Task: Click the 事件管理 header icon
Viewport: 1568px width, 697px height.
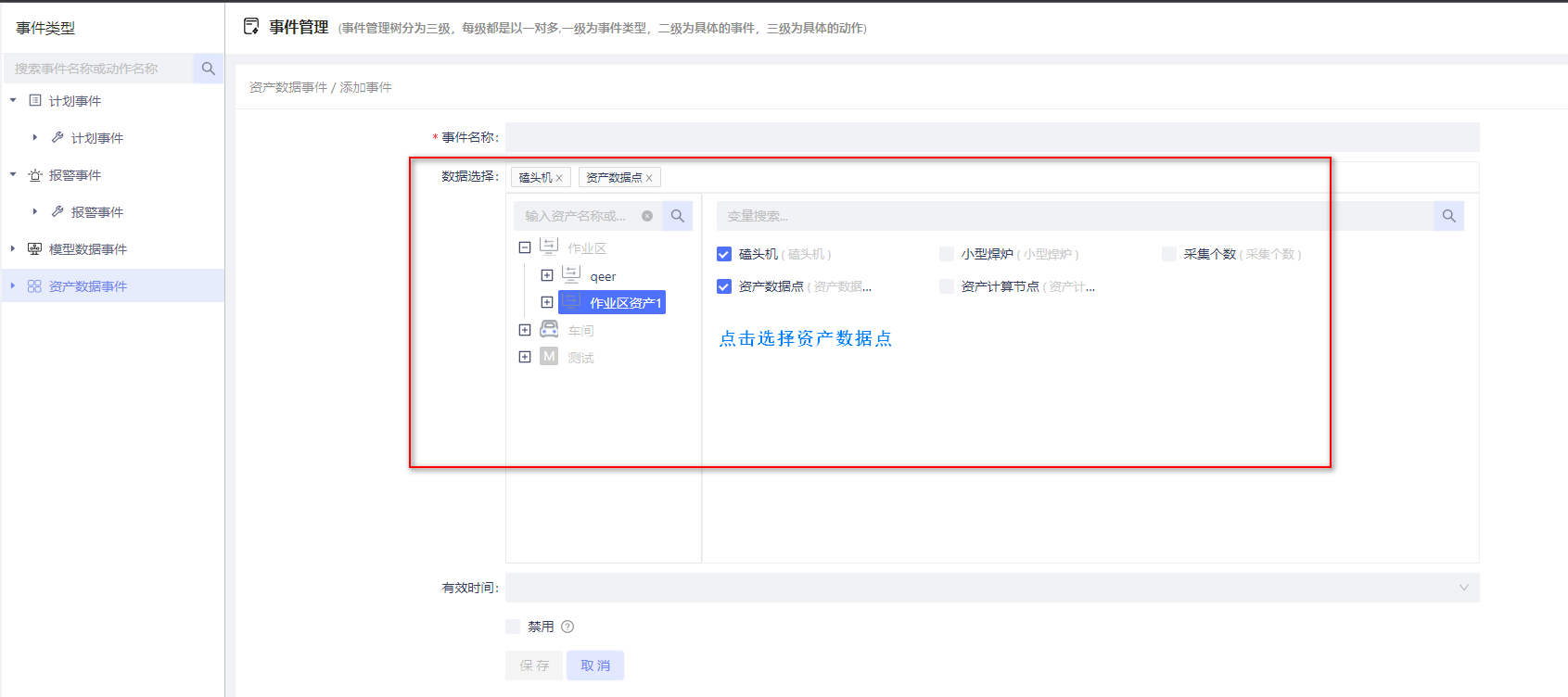Action: (x=251, y=27)
